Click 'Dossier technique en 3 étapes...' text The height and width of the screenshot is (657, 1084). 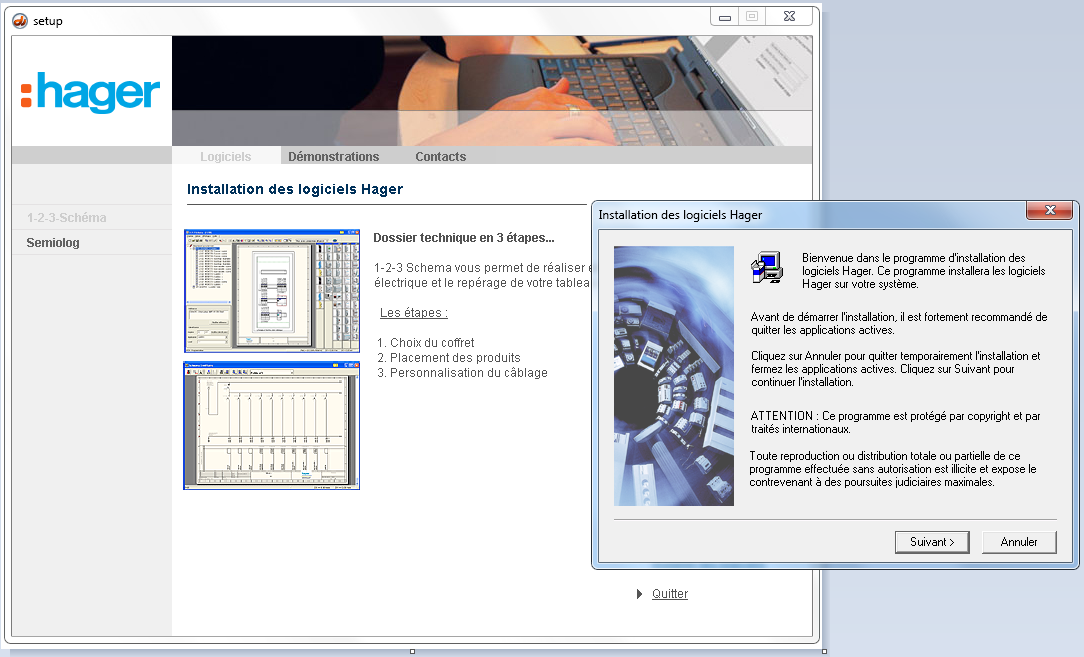(x=464, y=238)
